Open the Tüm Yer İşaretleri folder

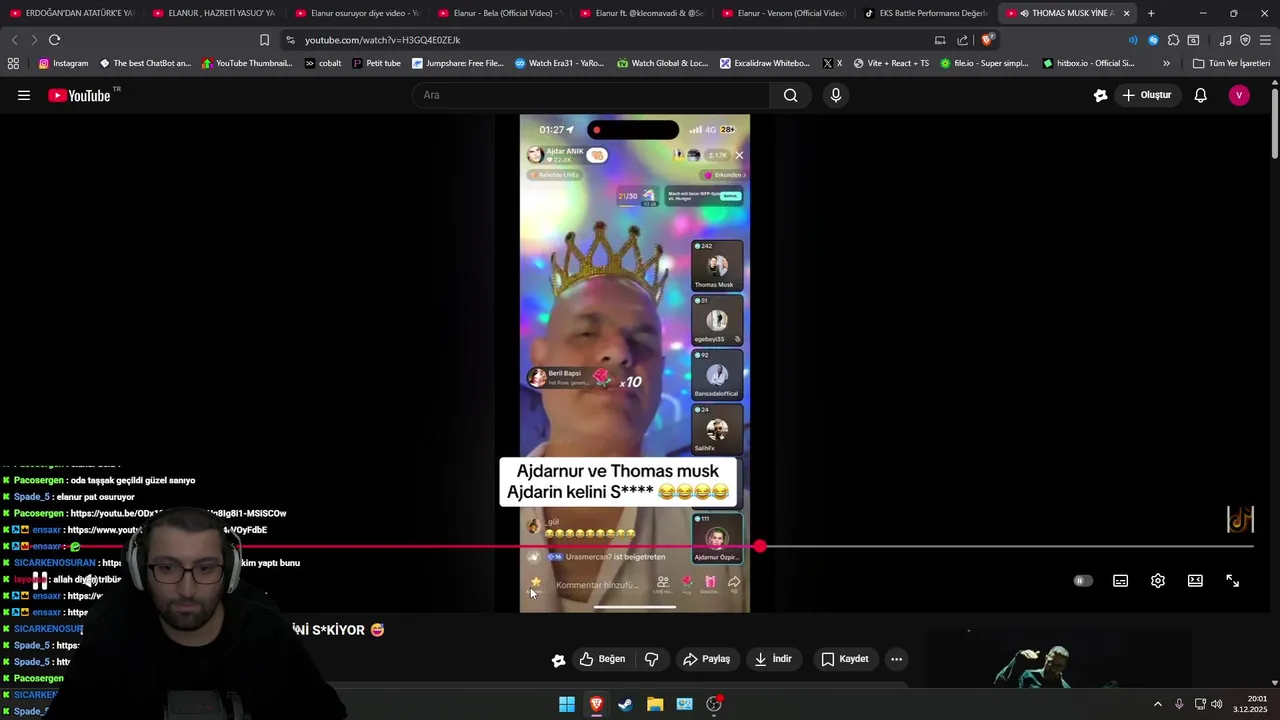click(x=1231, y=63)
